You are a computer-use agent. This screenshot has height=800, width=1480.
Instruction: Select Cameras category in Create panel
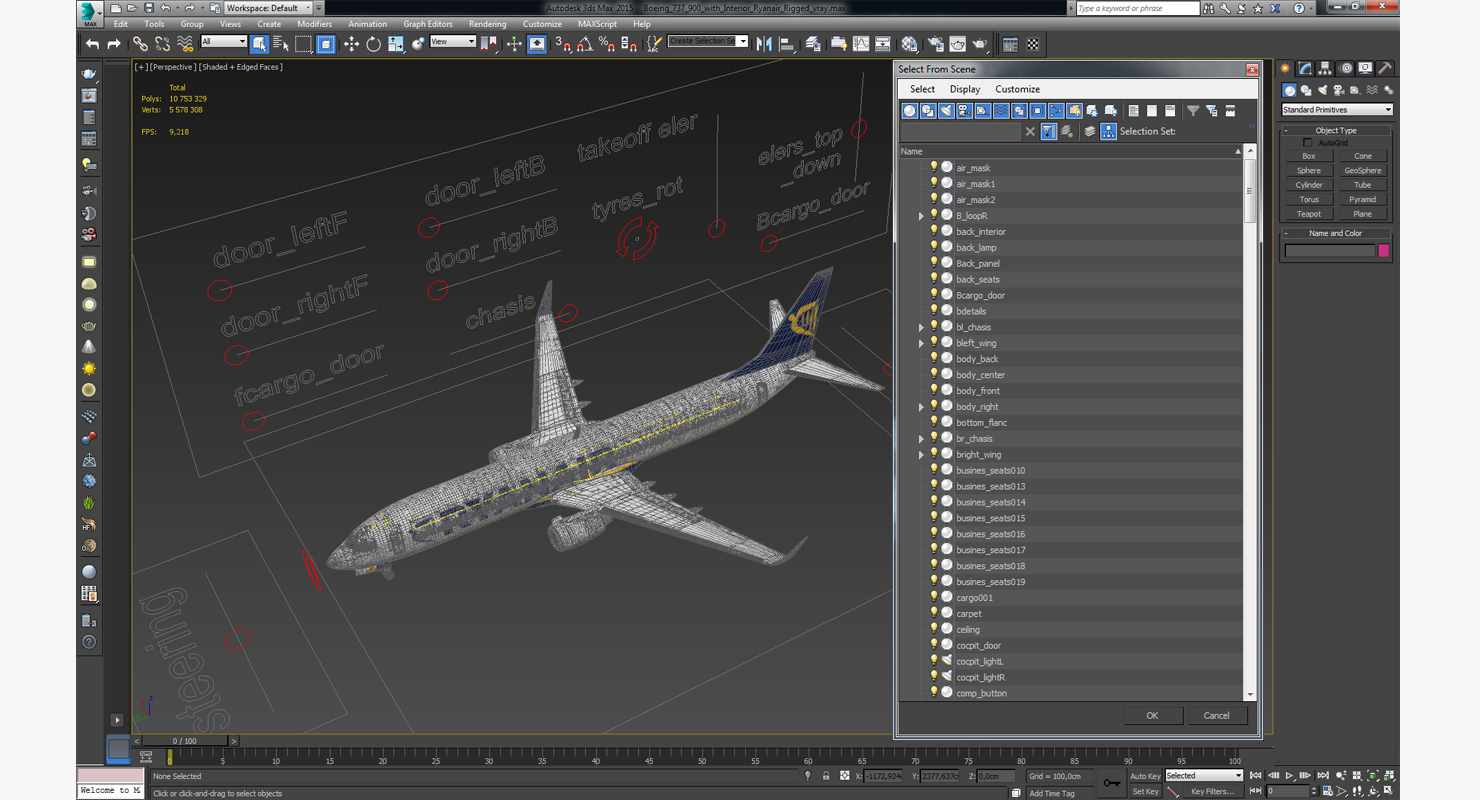point(1338,91)
